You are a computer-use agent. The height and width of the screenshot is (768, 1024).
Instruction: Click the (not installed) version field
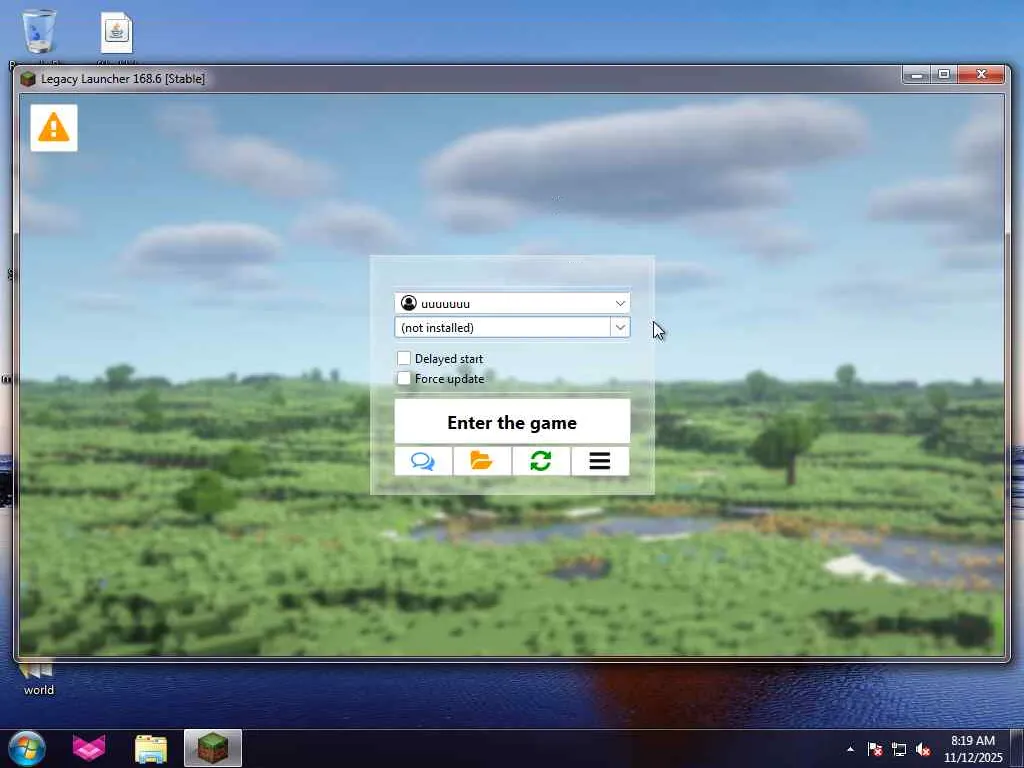502,327
